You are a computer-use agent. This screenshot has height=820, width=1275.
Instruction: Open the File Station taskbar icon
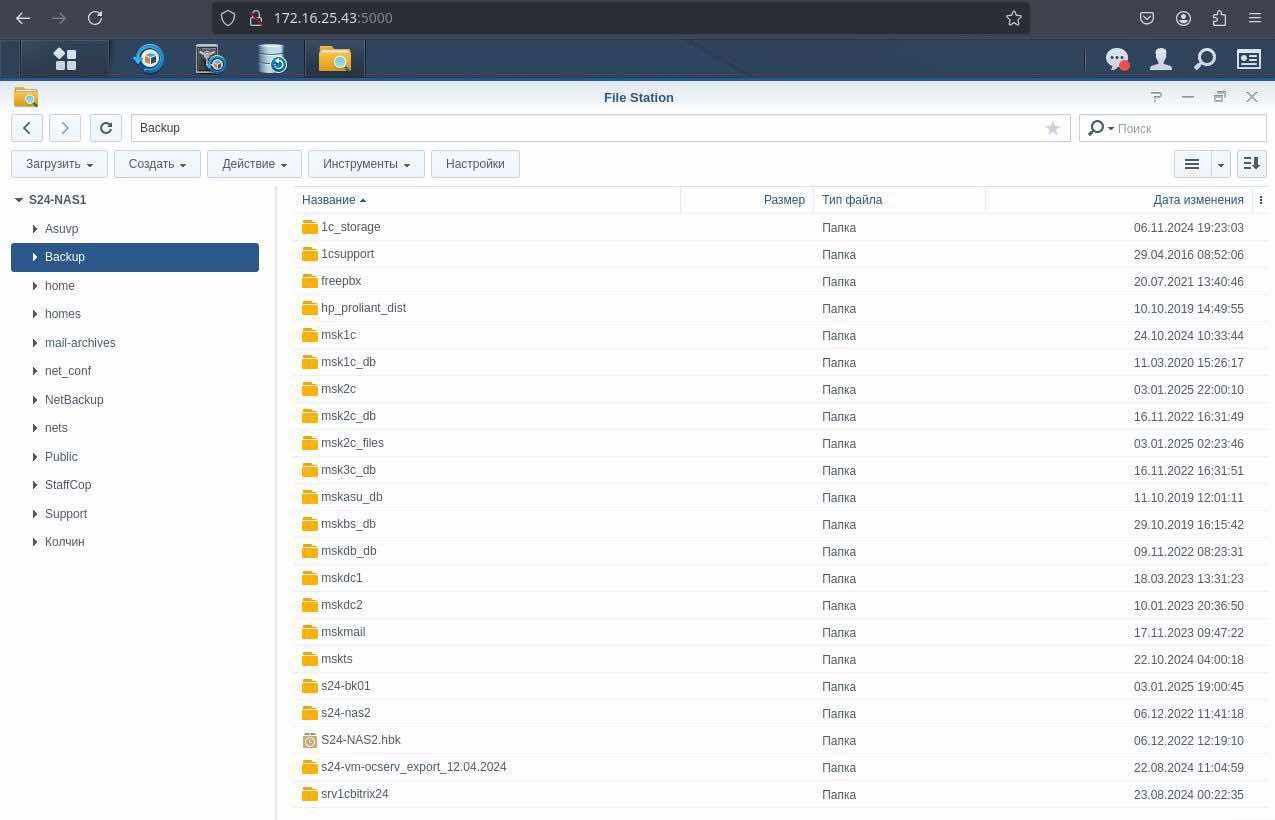point(335,60)
